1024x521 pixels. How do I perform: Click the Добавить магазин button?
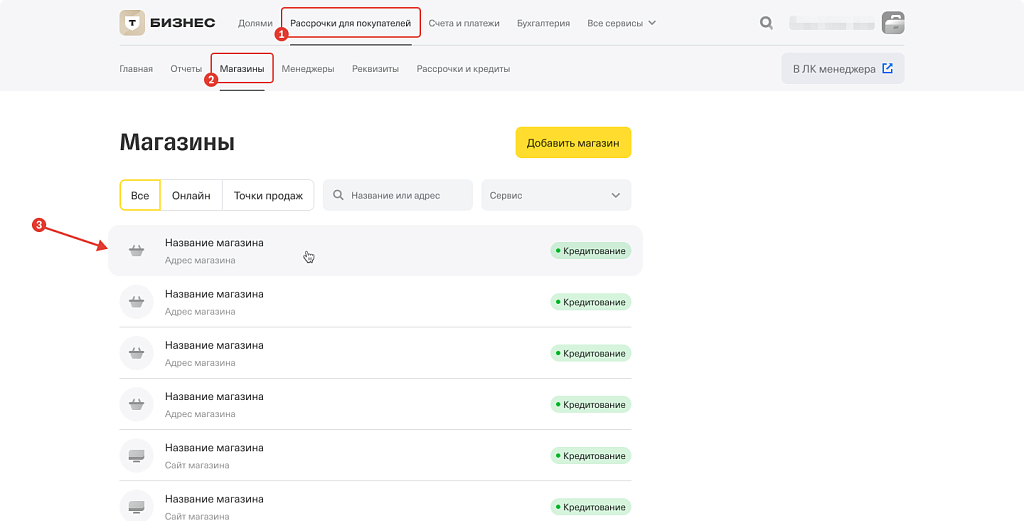point(573,143)
